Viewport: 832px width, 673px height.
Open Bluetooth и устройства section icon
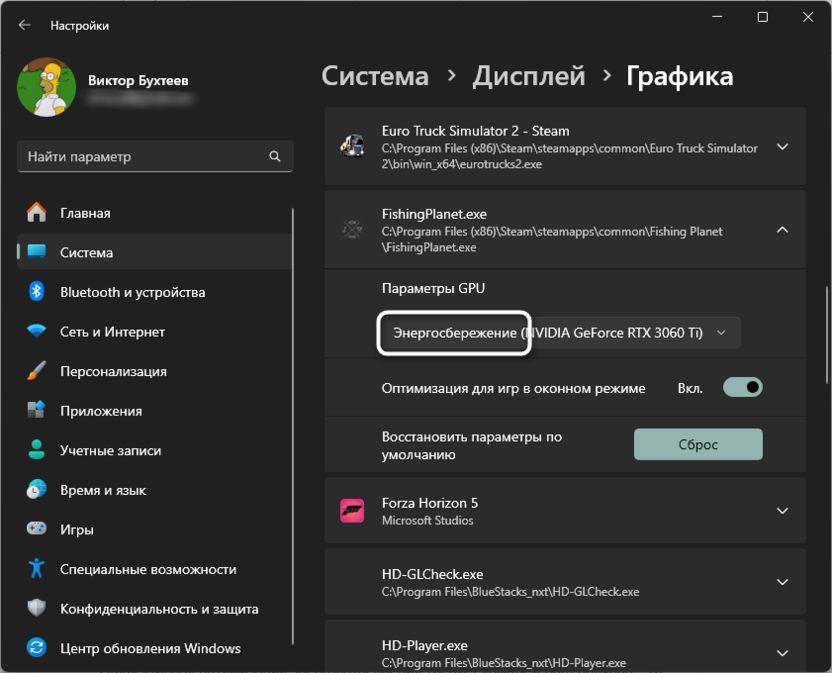tap(38, 291)
